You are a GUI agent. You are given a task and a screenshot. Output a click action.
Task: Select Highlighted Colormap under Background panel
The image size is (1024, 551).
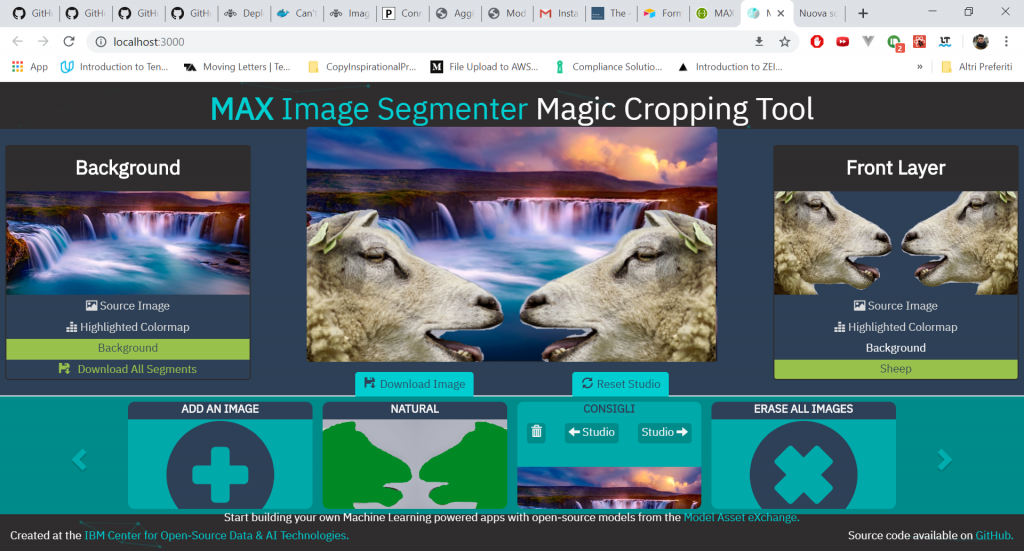click(x=128, y=327)
